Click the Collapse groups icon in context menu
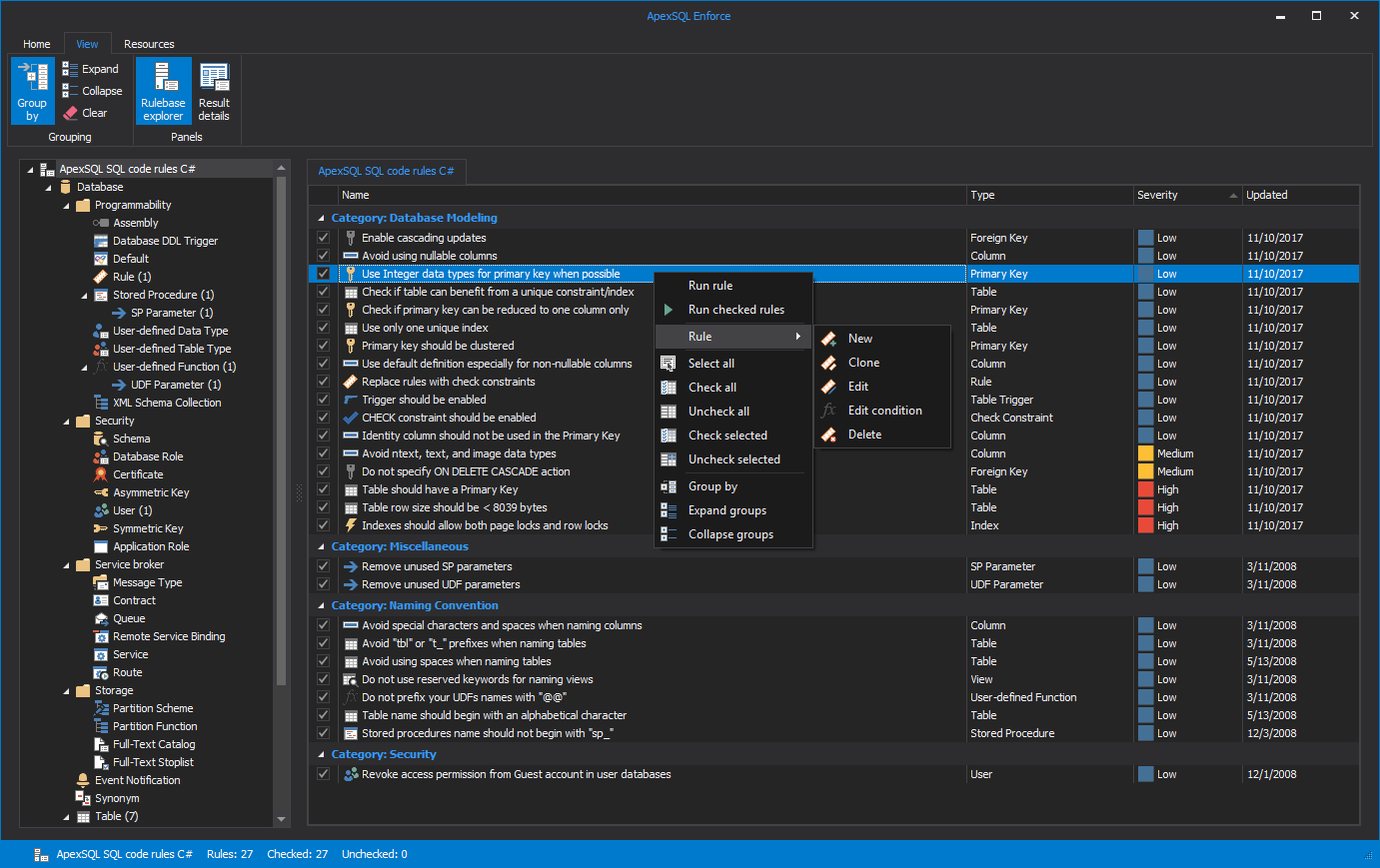 pyautogui.click(x=669, y=534)
